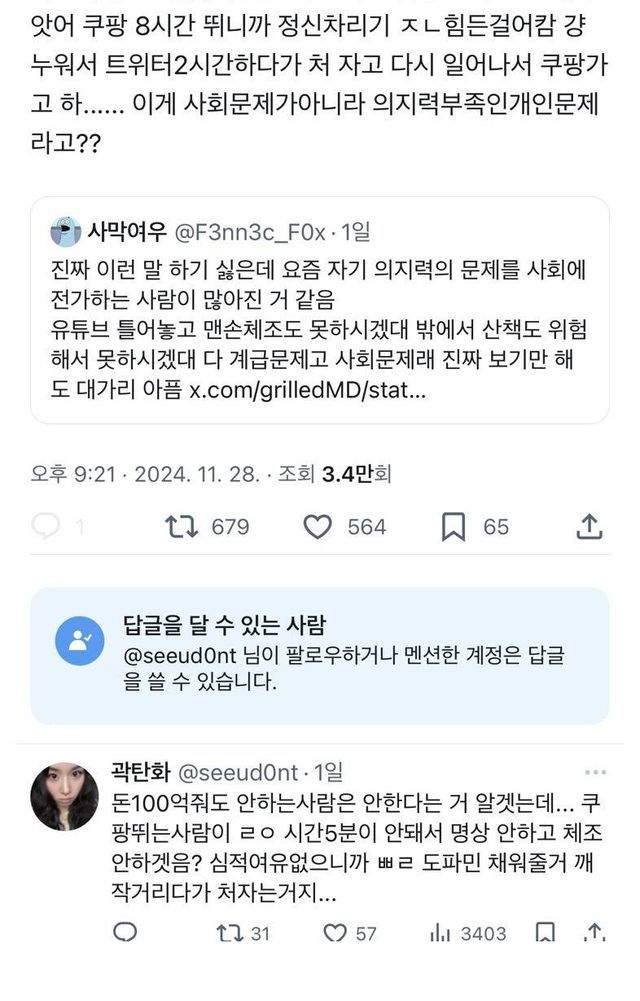The image size is (640, 1001).
Task: Share 곽탄화's reply
Action: point(596,932)
